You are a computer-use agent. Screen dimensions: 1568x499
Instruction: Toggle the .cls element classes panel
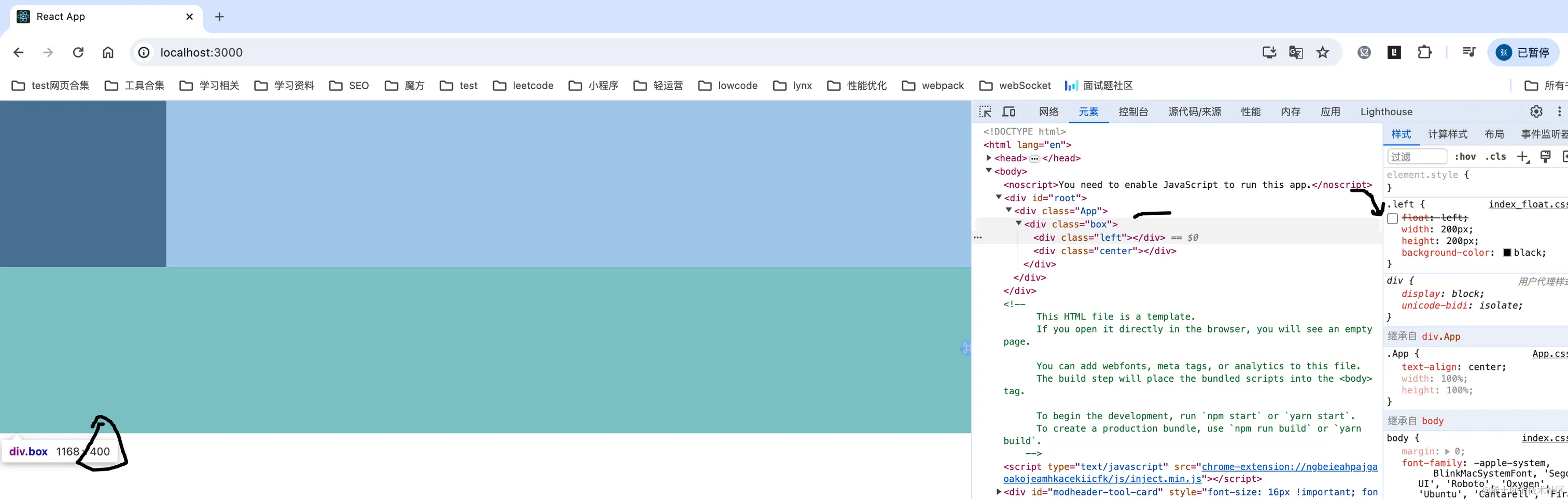(x=1495, y=157)
